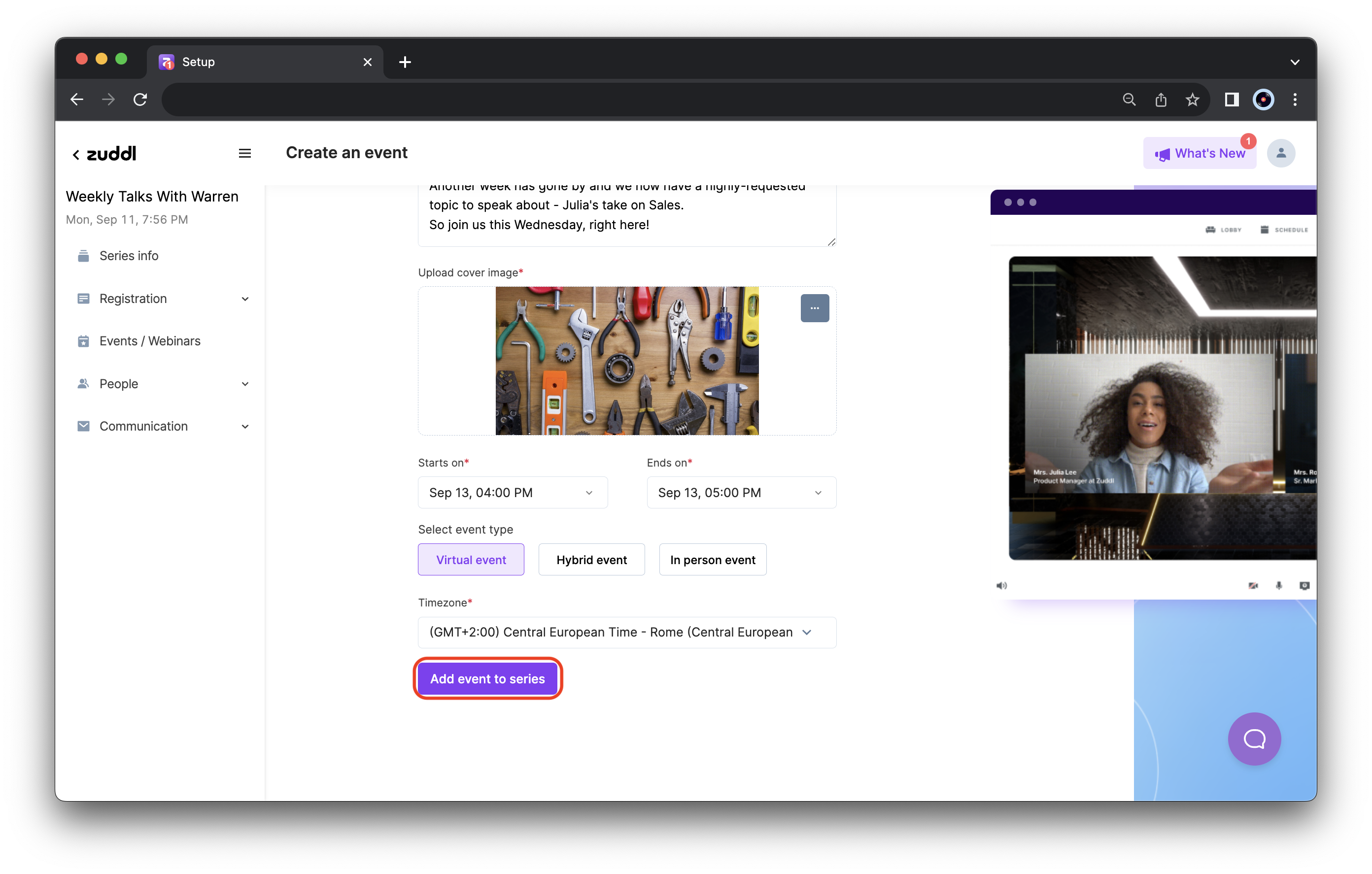Open the Timezone dropdown
The image size is (1372, 874).
(x=627, y=632)
